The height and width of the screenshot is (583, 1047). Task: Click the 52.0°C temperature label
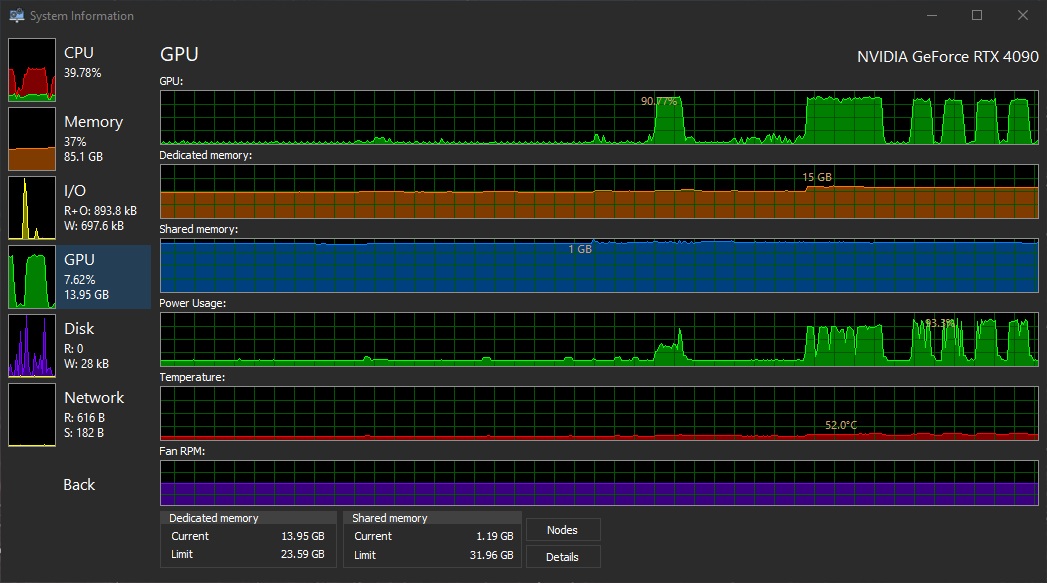coord(841,425)
